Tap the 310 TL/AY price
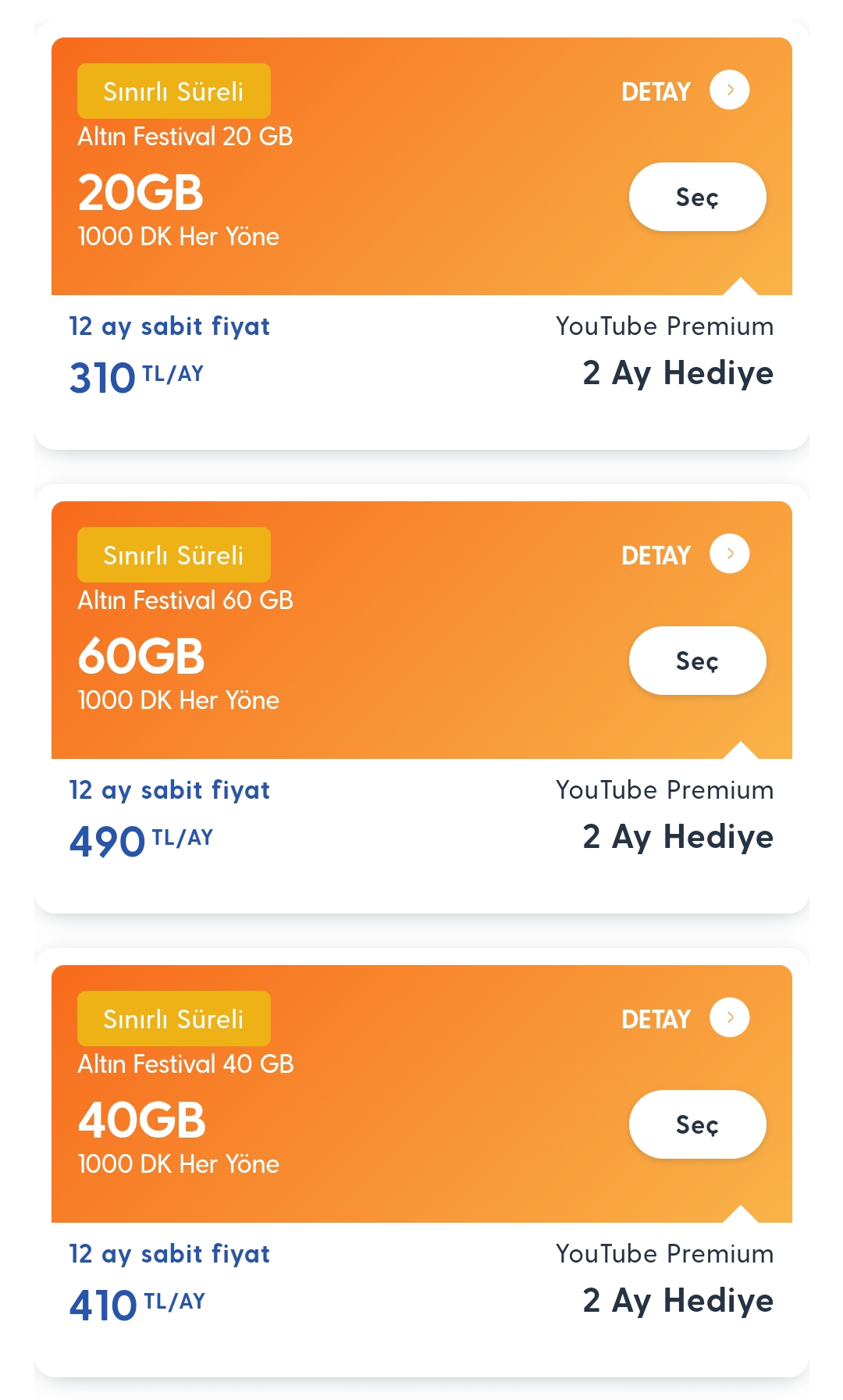 pyautogui.click(x=136, y=377)
